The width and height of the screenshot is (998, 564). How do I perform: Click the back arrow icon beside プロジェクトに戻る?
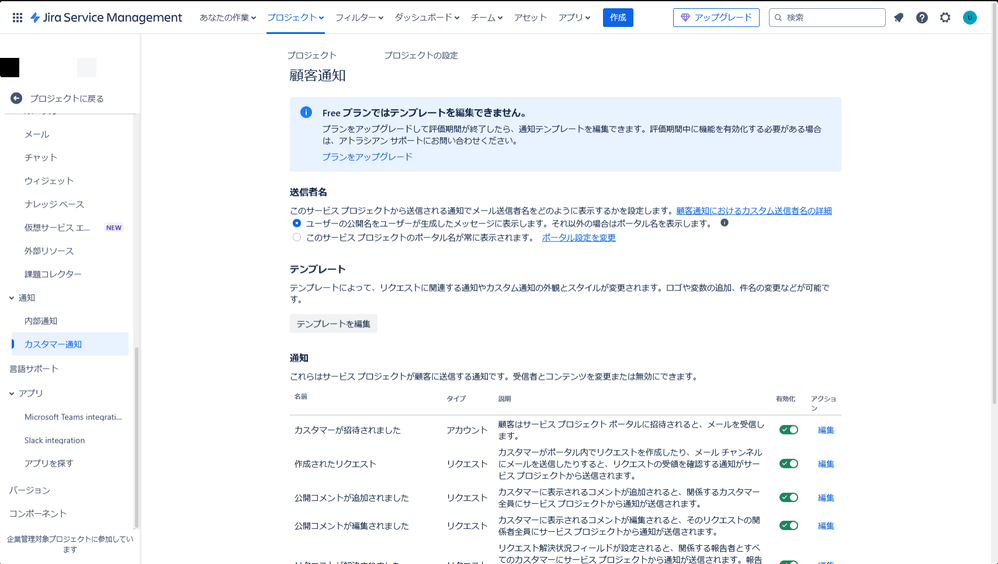point(17,98)
